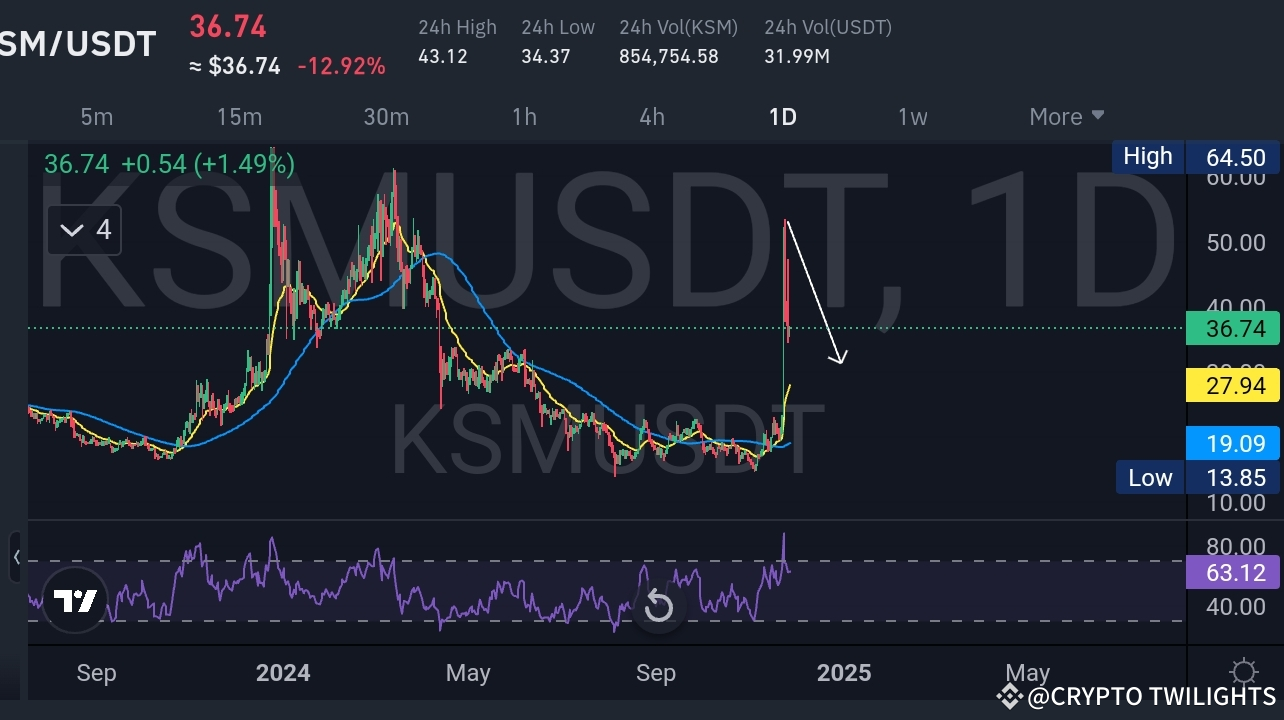Viewport: 1284px width, 720px height.
Task: Click the TradingView logo icon
Action: [x=74, y=601]
